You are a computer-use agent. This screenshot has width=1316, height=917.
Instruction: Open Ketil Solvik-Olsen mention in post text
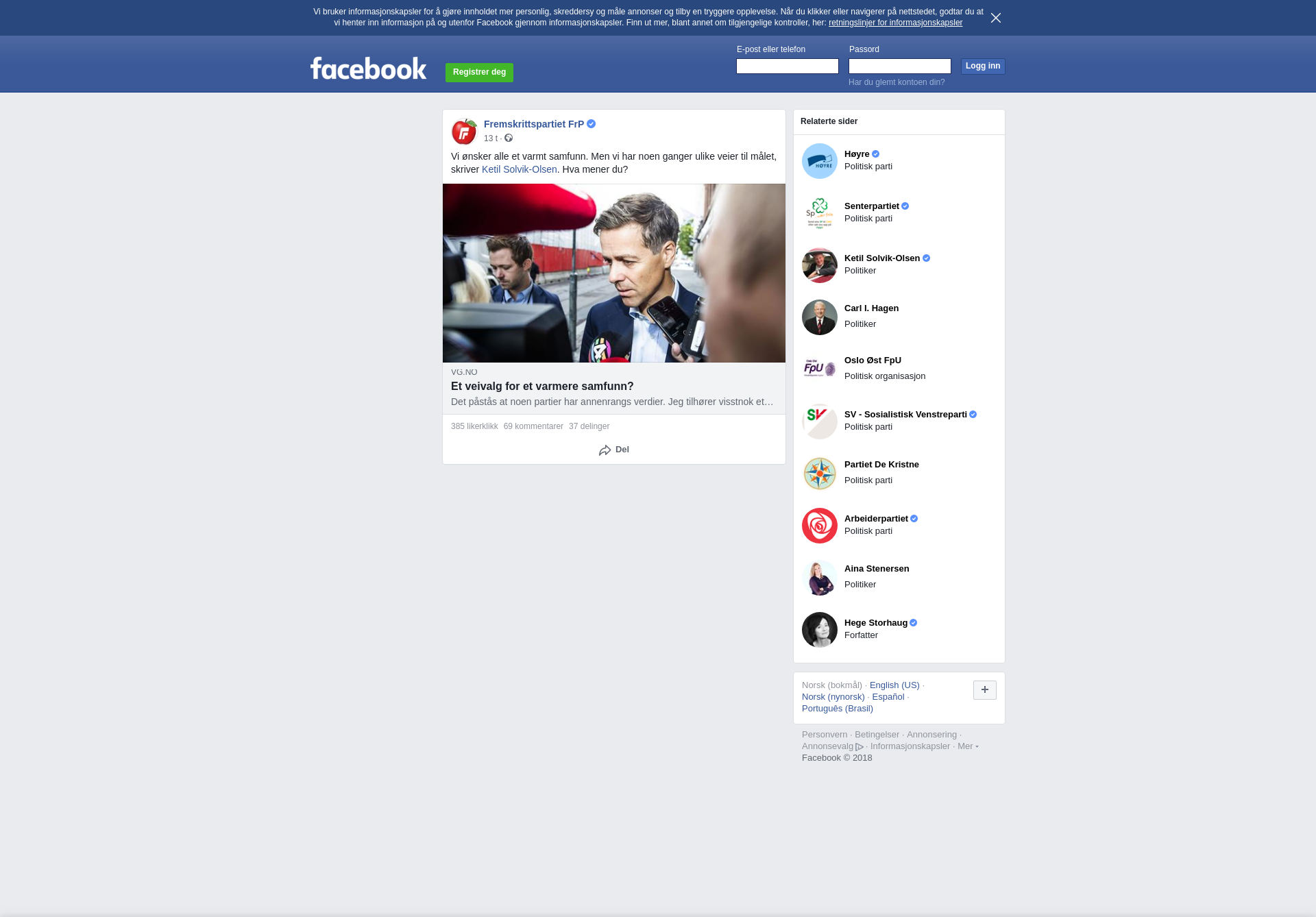point(520,169)
